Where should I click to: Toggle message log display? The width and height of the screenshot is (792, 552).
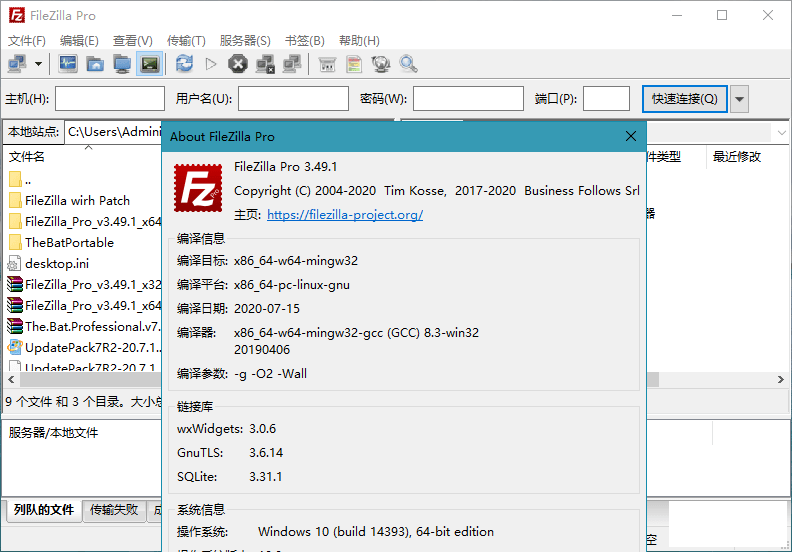coord(68,64)
